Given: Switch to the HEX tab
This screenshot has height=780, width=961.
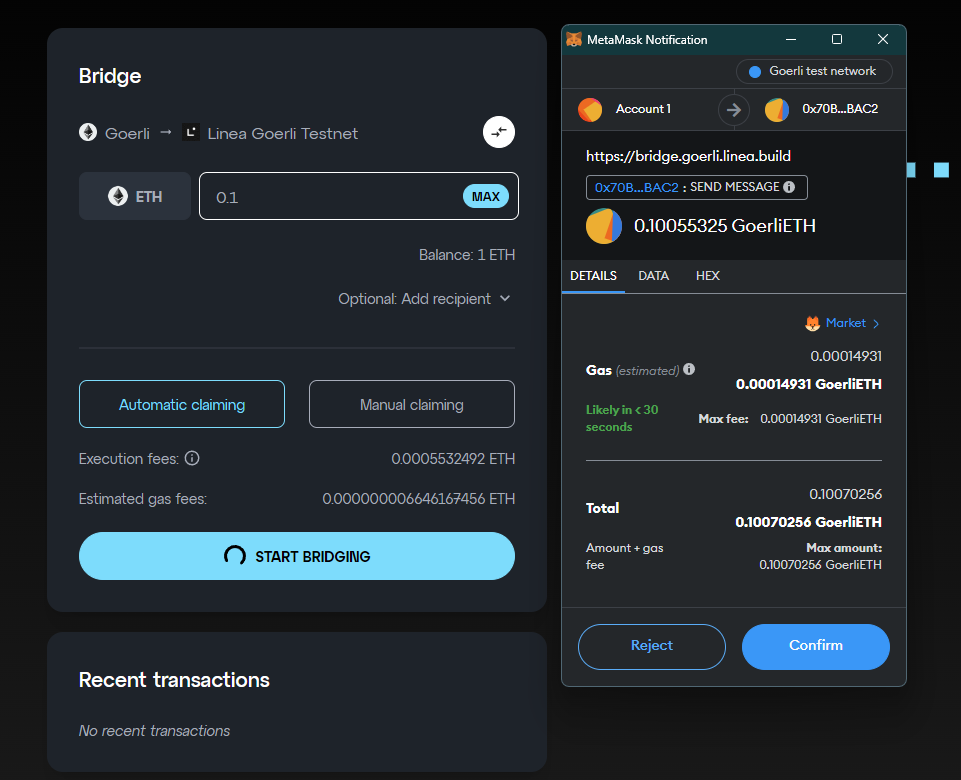Looking at the screenshot, I should pyautogui.click(x=707, y=276).
